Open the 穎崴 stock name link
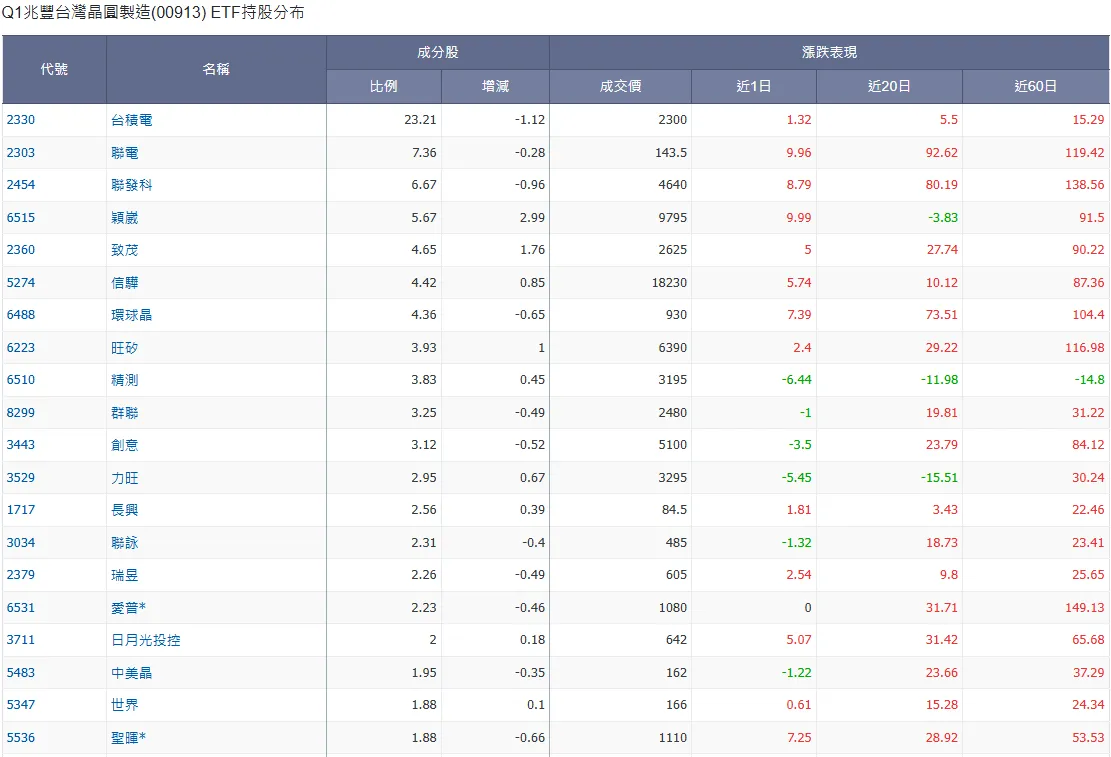The image size is (1111, 757). [x=125, y=218]
